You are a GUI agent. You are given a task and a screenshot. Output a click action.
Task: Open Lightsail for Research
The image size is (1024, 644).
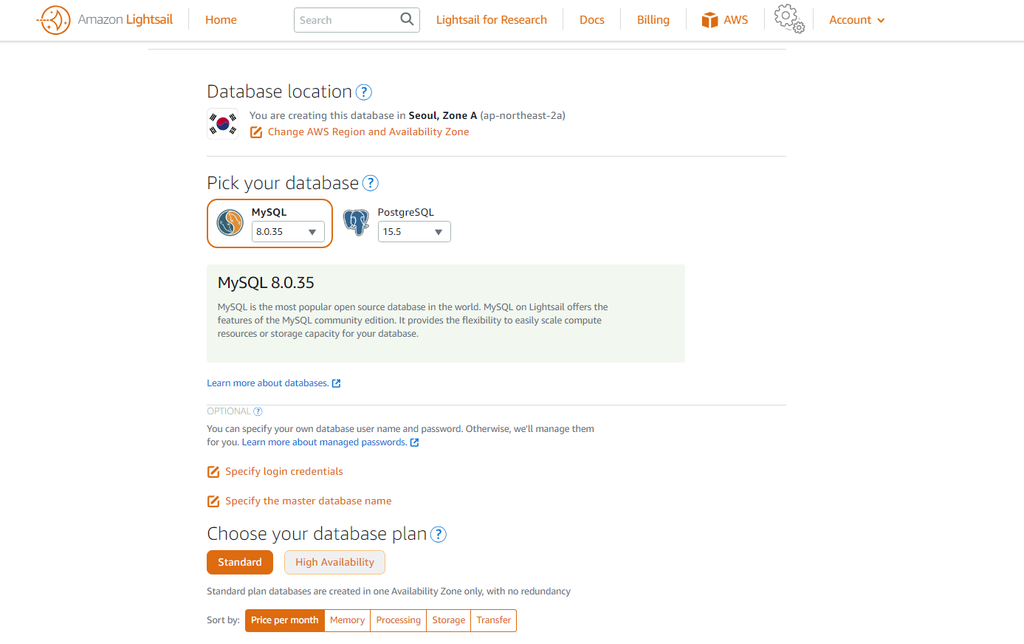click(x=491, y=20)
